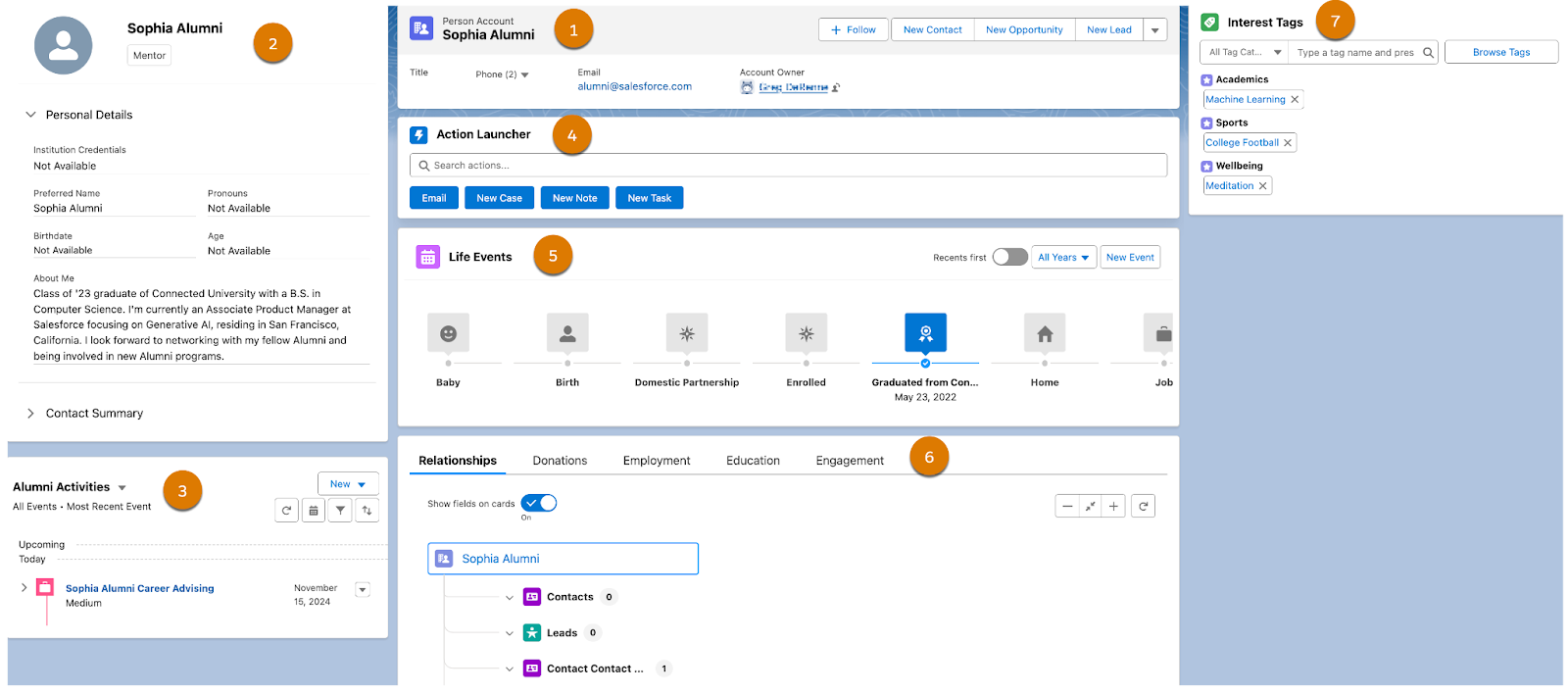Screen dimensions: 1568x693
Task: Remove the Meditation tag
Action: point(1263,185)
